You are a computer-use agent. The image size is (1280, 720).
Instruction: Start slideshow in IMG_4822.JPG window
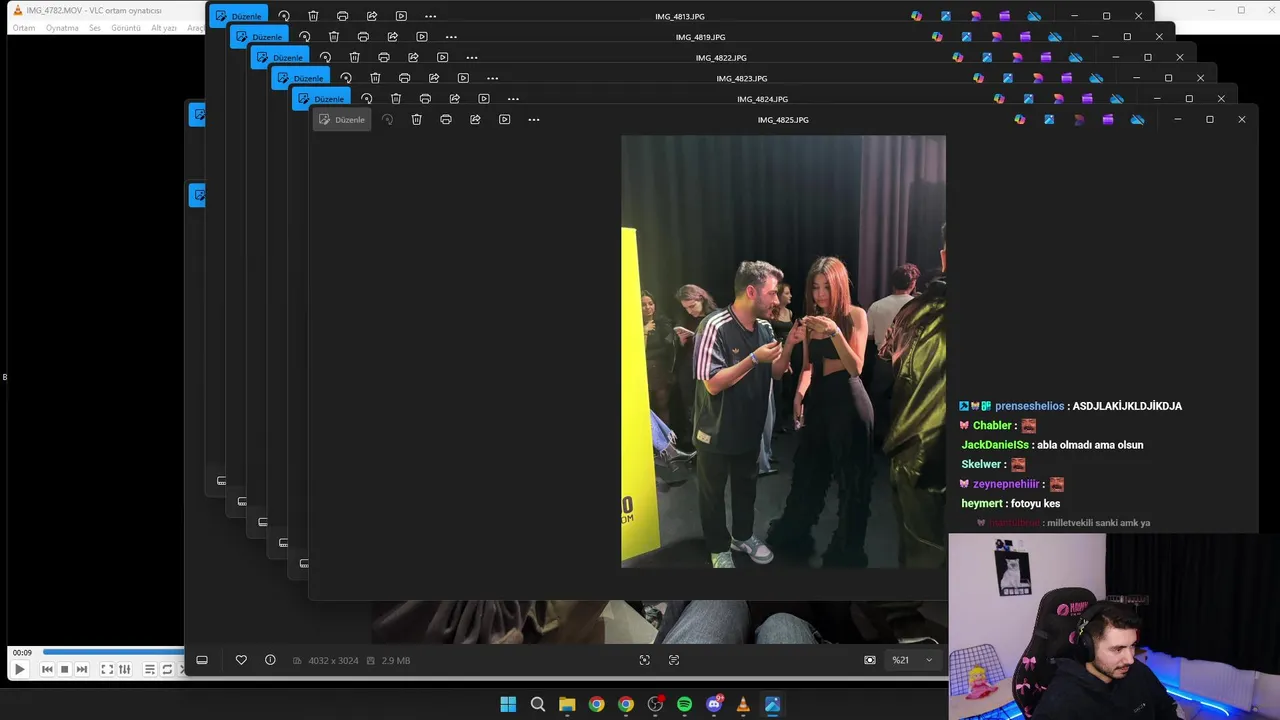click(x=442, y=58)
